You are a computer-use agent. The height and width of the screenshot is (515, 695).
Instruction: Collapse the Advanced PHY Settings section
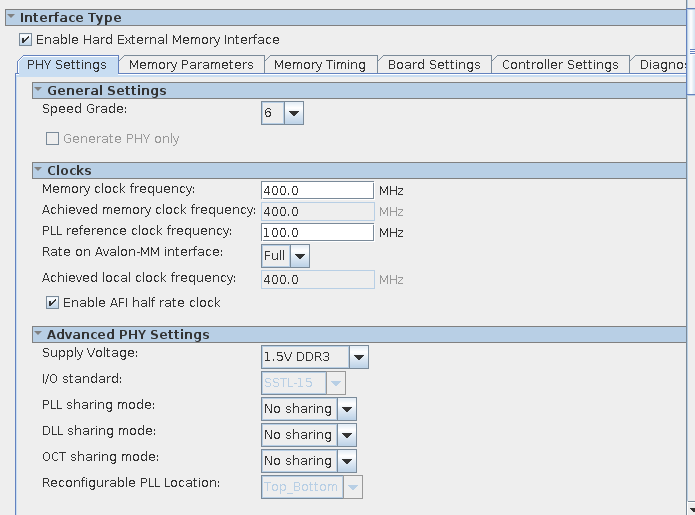(x=39, y=334)
